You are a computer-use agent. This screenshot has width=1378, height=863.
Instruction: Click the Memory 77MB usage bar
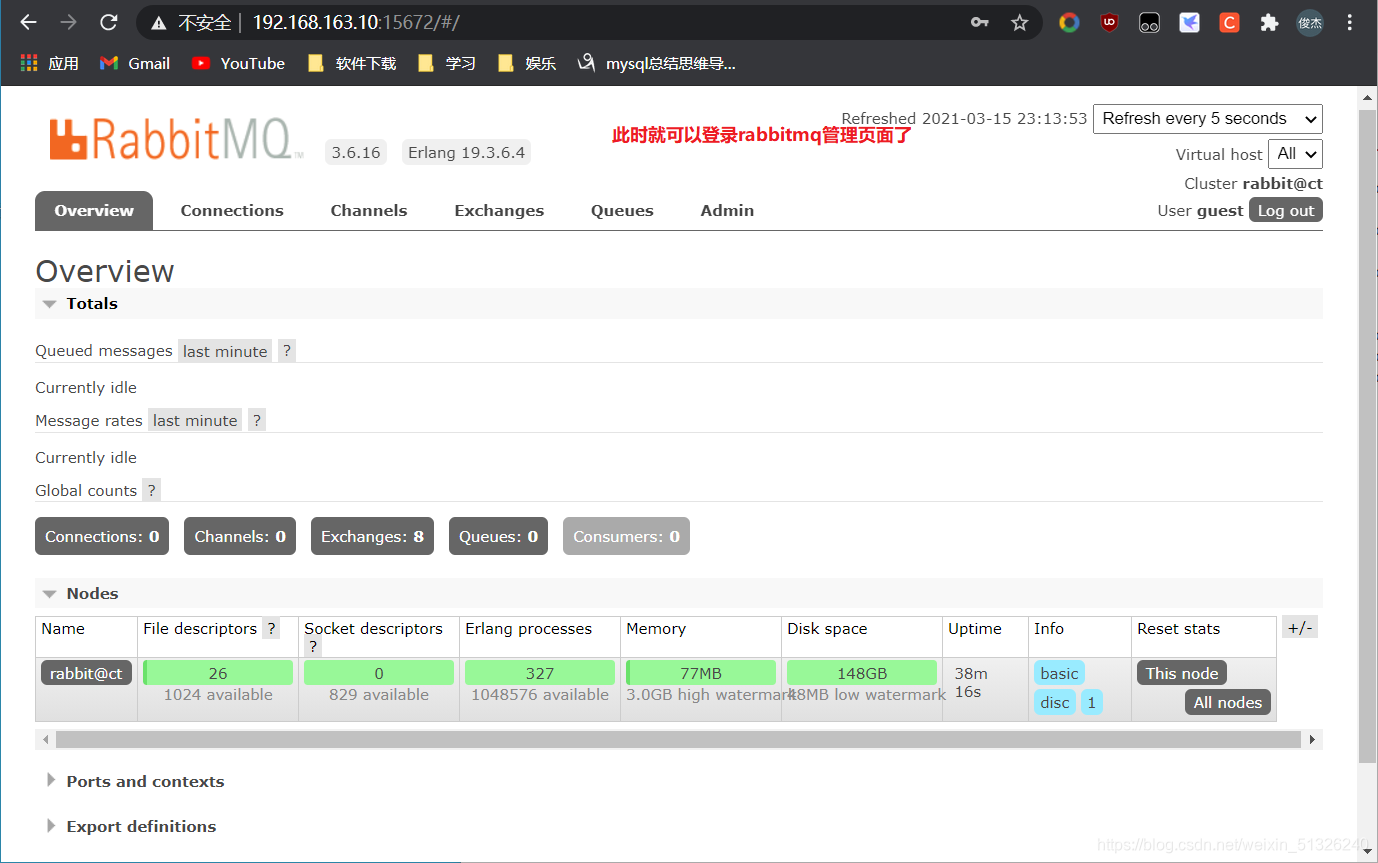tap(701, 673)
